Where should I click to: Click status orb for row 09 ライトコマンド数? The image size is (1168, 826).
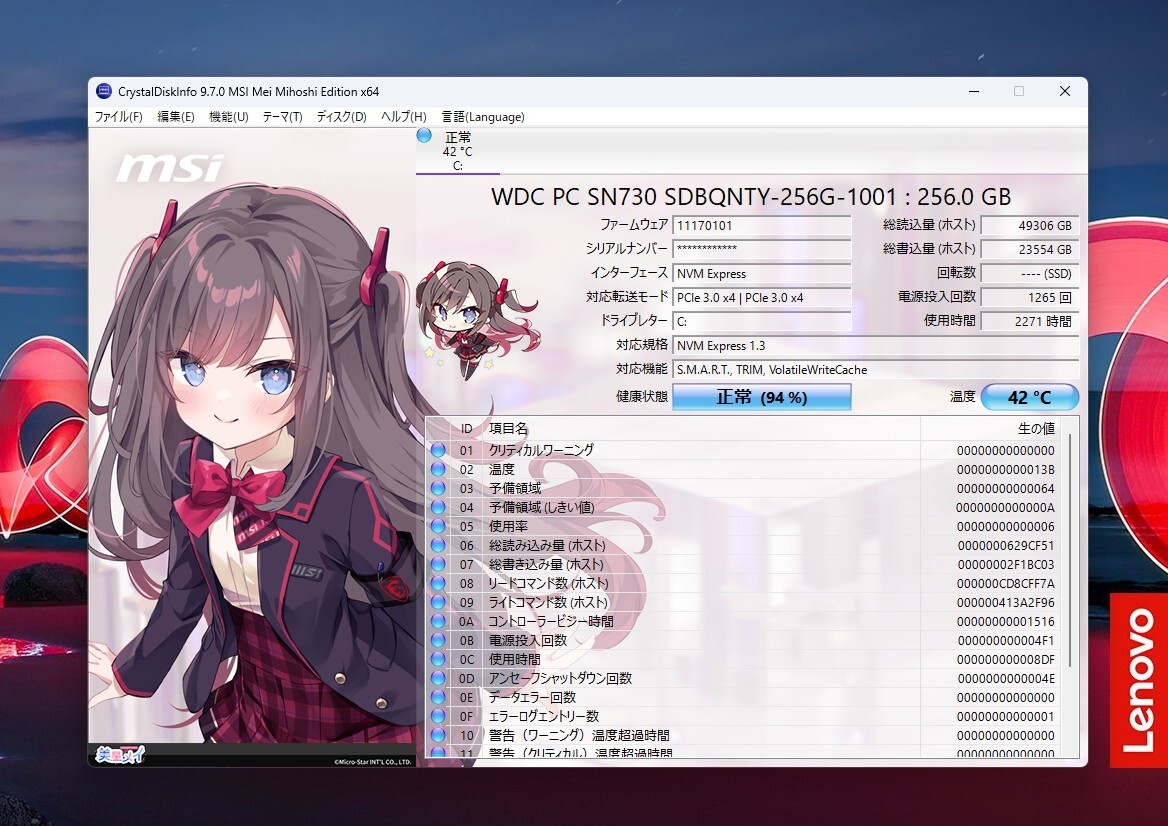click(x=438, y=602)
